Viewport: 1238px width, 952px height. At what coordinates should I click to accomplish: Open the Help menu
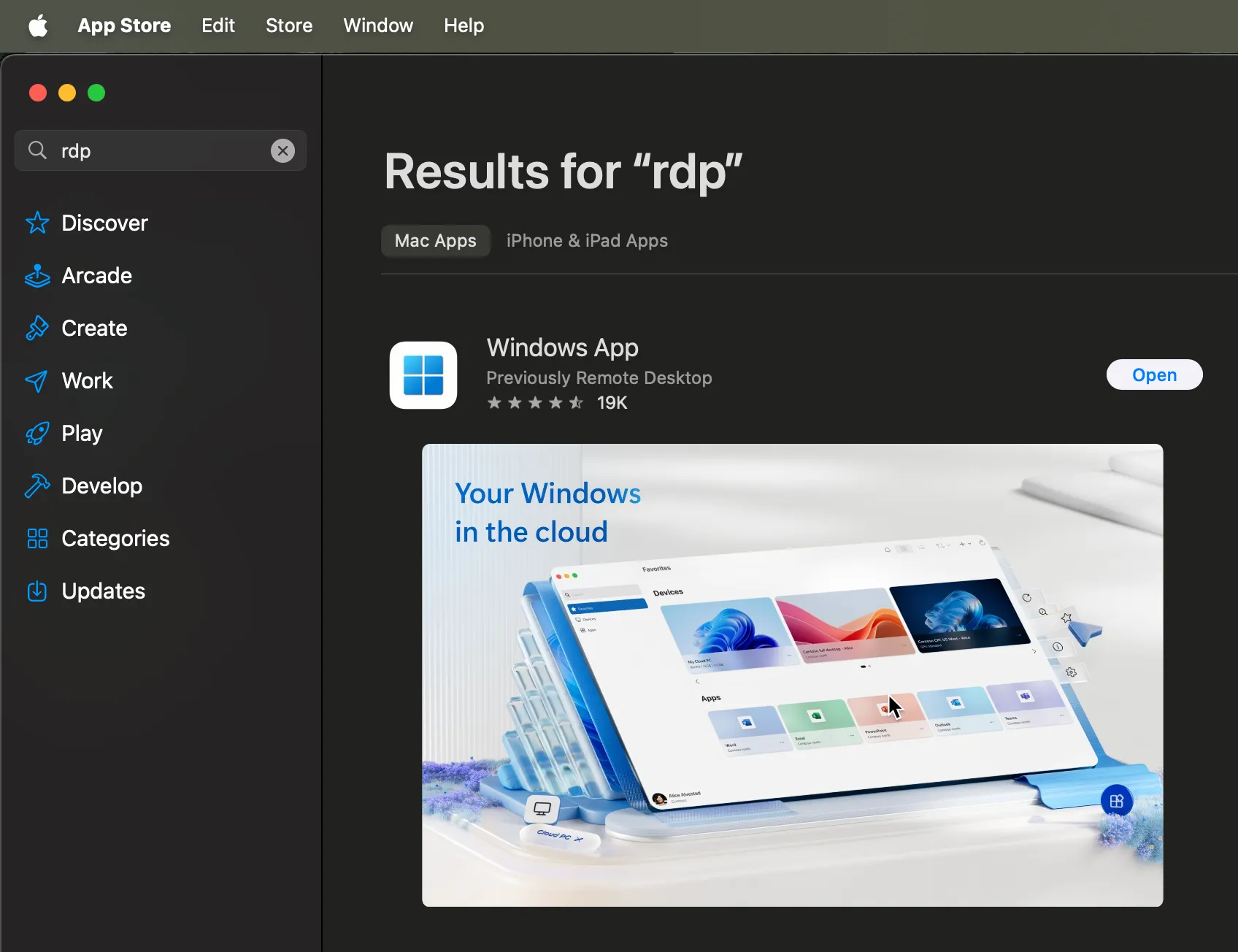click(x=464, y=26)
